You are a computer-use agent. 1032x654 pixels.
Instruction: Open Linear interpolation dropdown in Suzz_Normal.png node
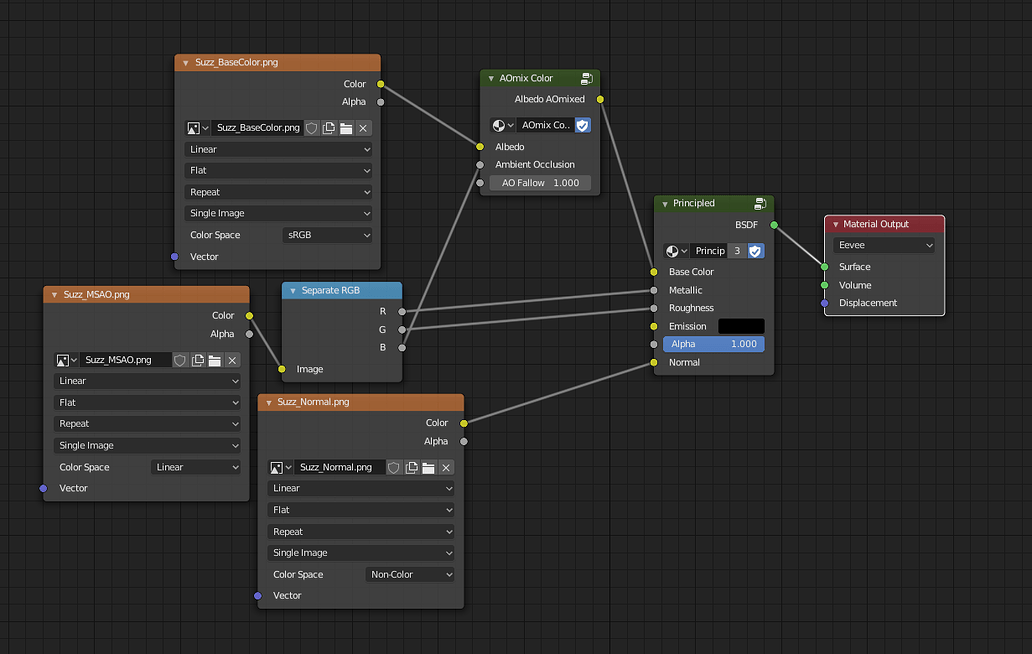click(x=361, y=488)
